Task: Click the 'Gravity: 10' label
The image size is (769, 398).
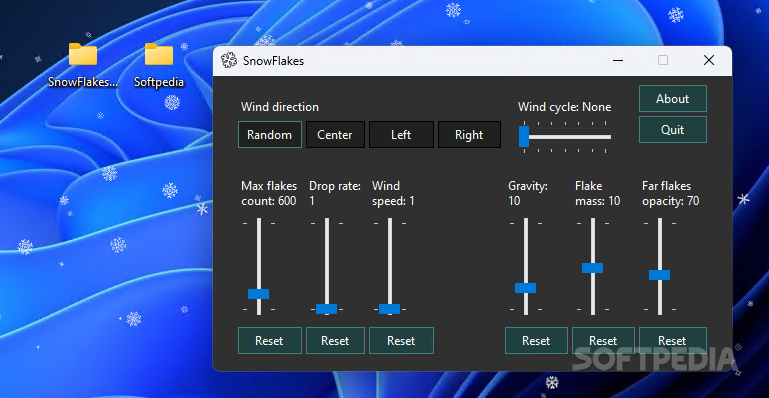Action: [528, 194]
